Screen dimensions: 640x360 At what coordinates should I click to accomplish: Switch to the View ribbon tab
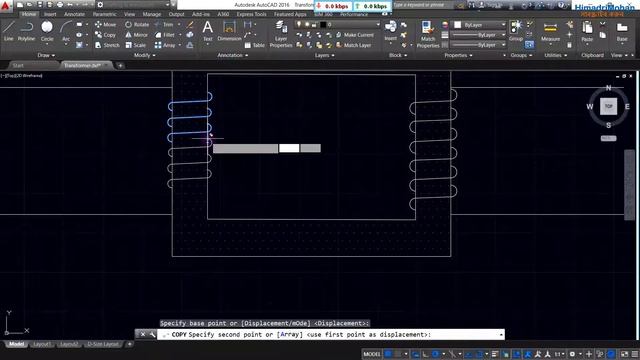coord(129,14)
